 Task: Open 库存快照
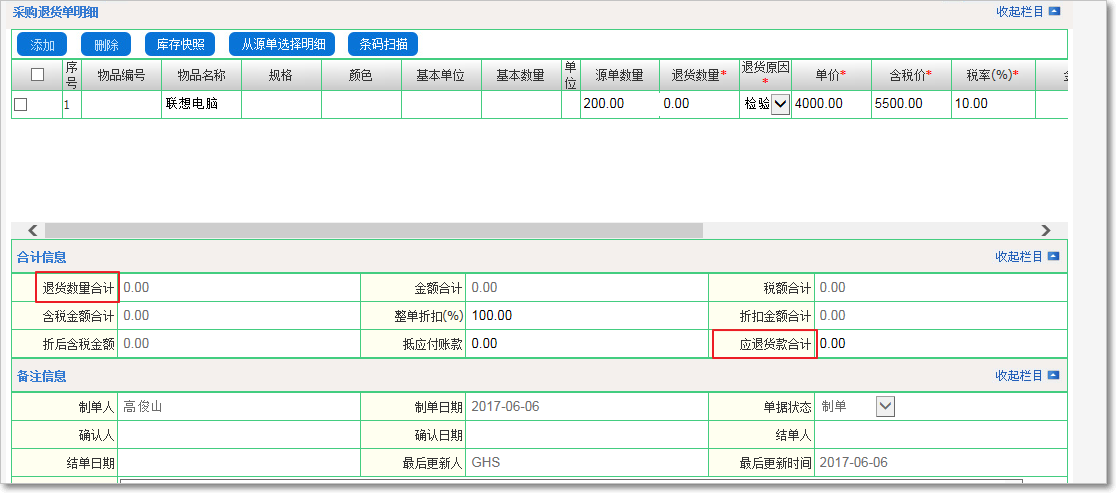(x=180, y=45)
